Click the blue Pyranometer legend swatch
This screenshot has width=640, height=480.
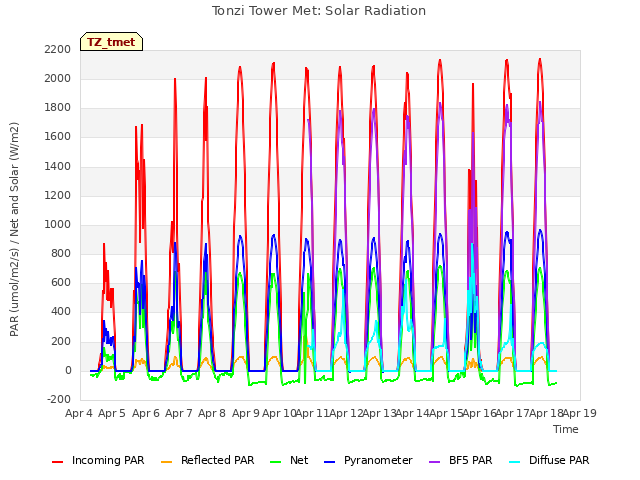[330, 462]
